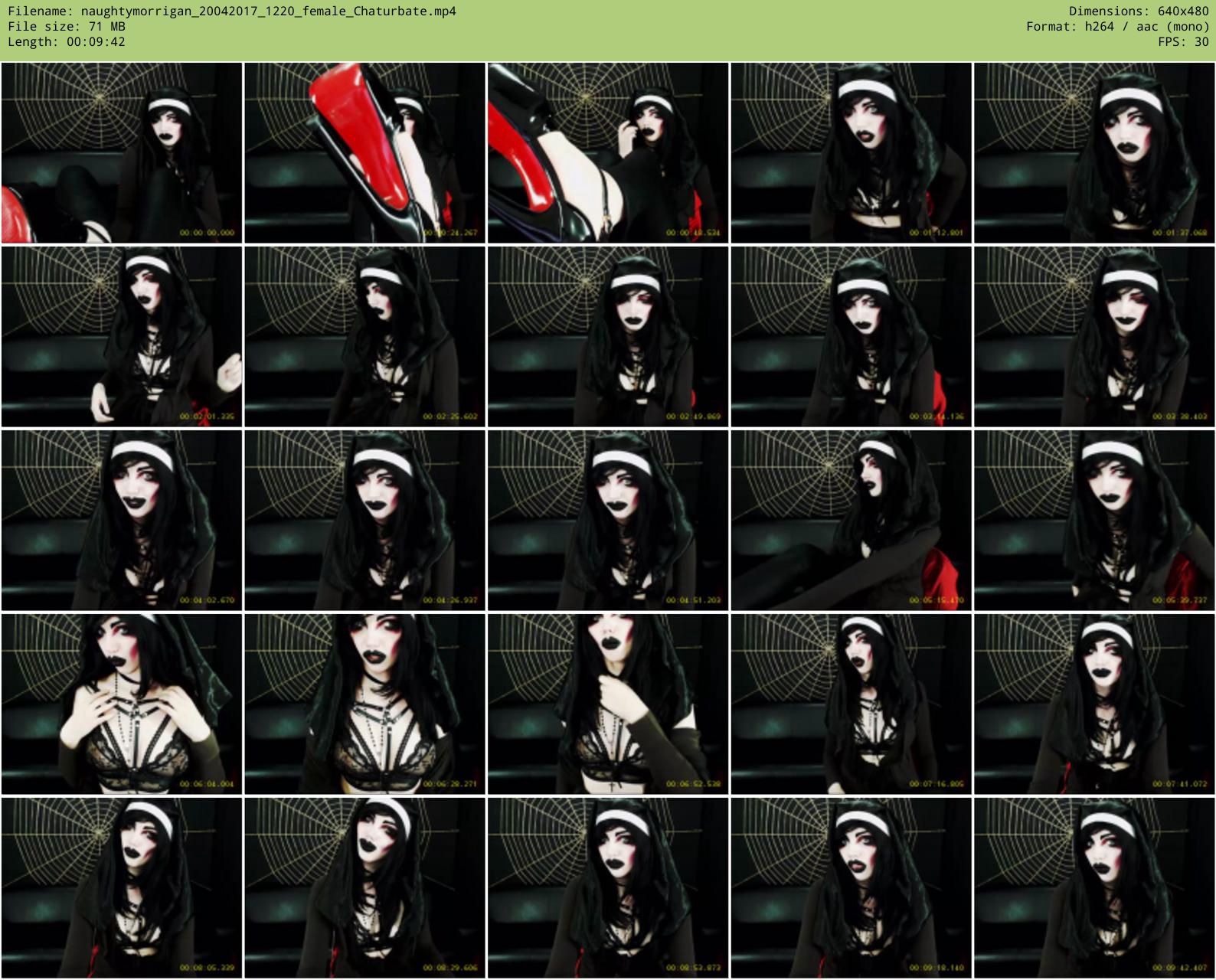This screenshot has width=1216, height=980.
Task: Click the "Length: 00:09:42" text
Action: [67, 42]
